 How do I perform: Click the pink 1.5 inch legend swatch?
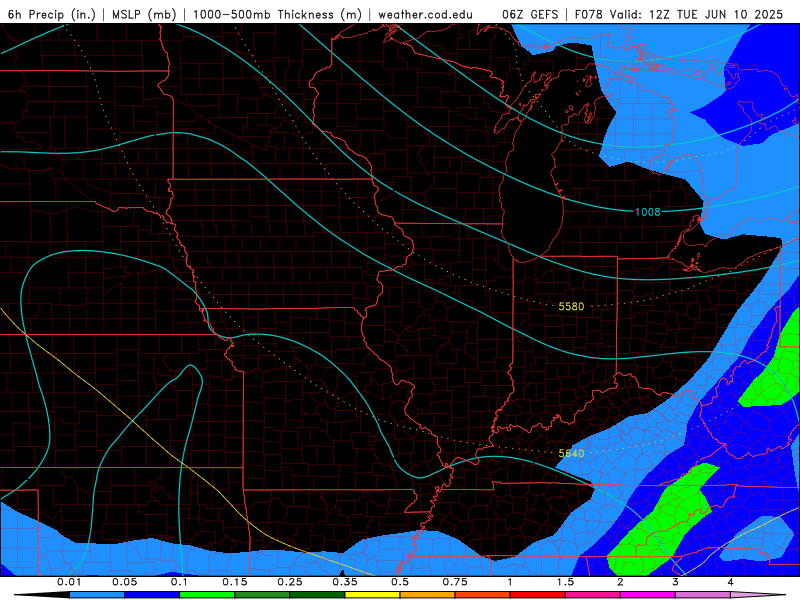click(593, 595)
